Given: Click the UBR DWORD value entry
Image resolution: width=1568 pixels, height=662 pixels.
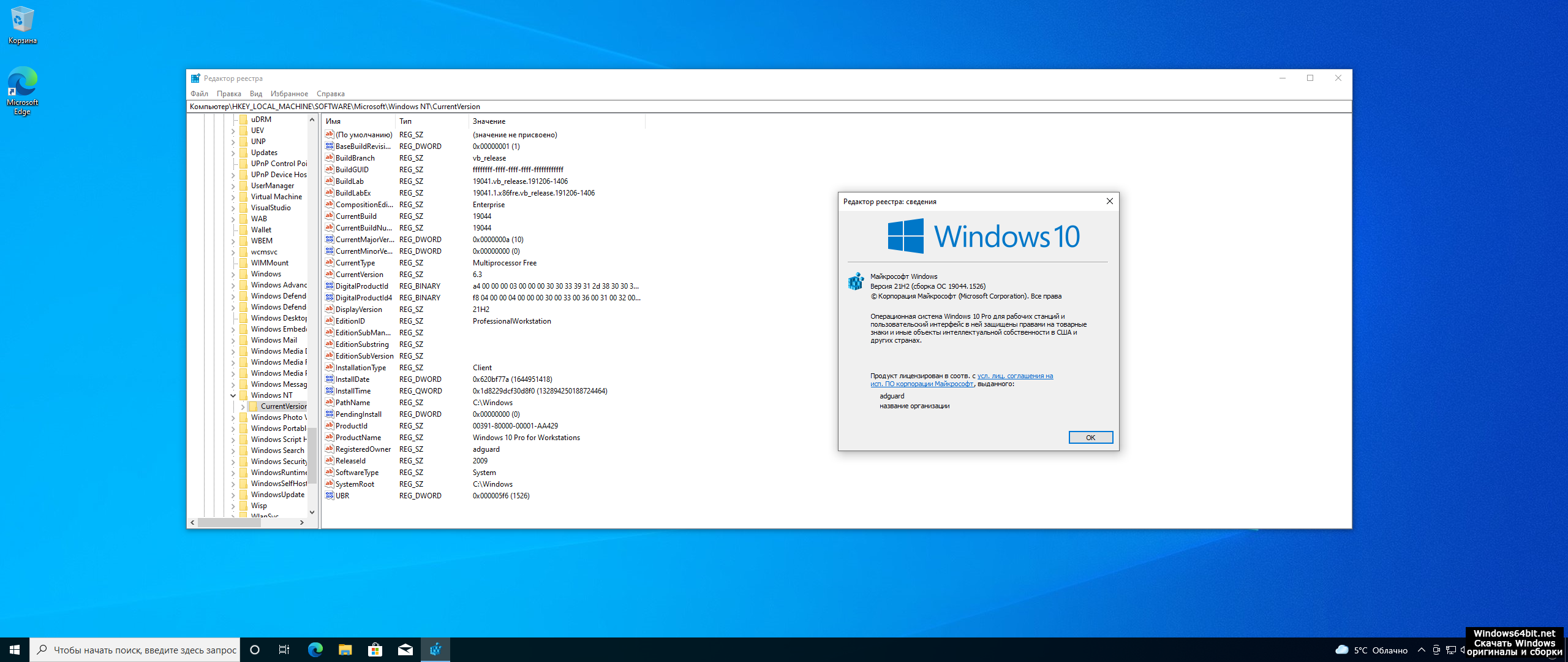Looking at the screenshot, I should coord(342,496).
